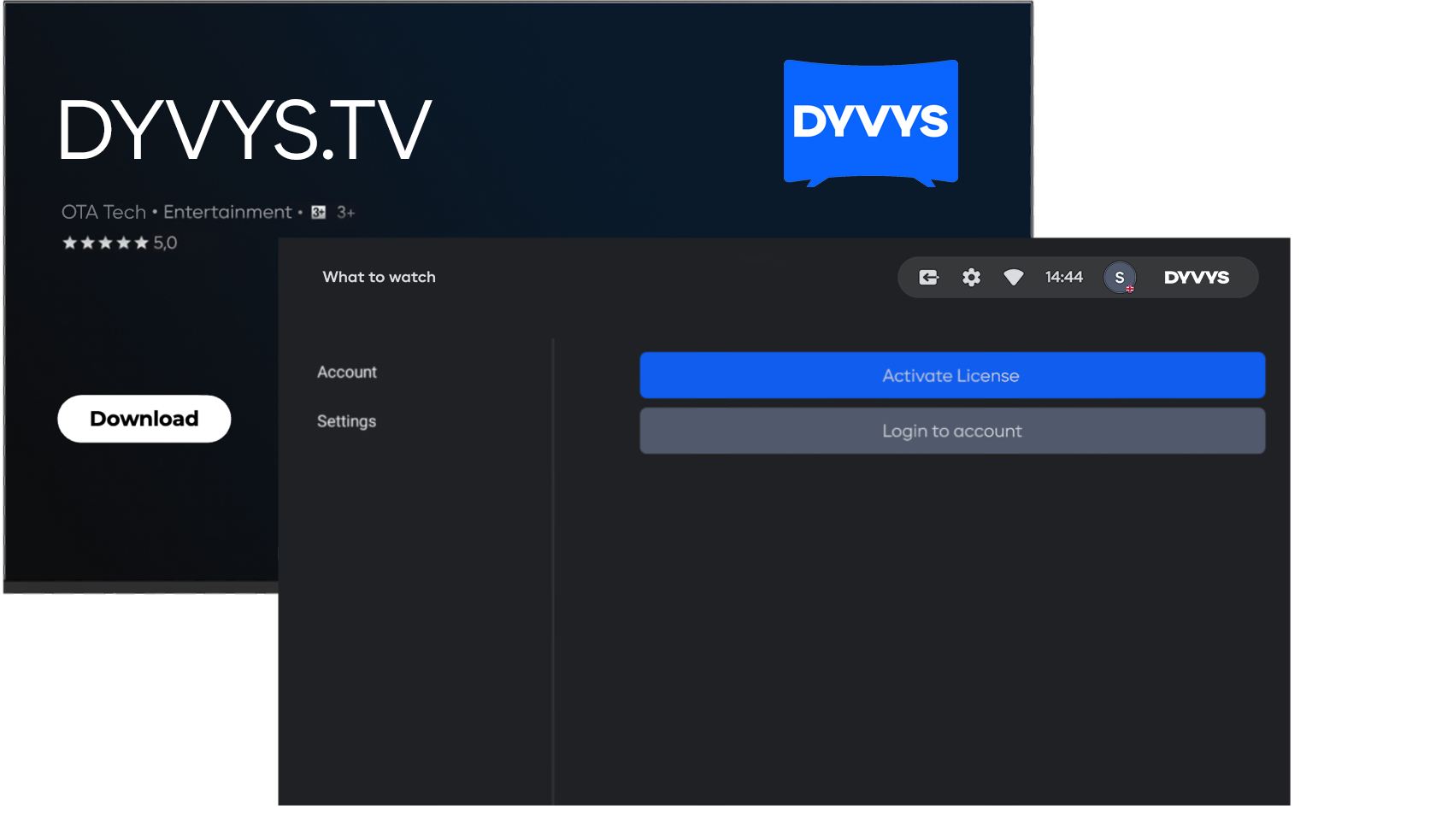
Task: Open Settings in the side menu
Action: [x=346, y=421]
